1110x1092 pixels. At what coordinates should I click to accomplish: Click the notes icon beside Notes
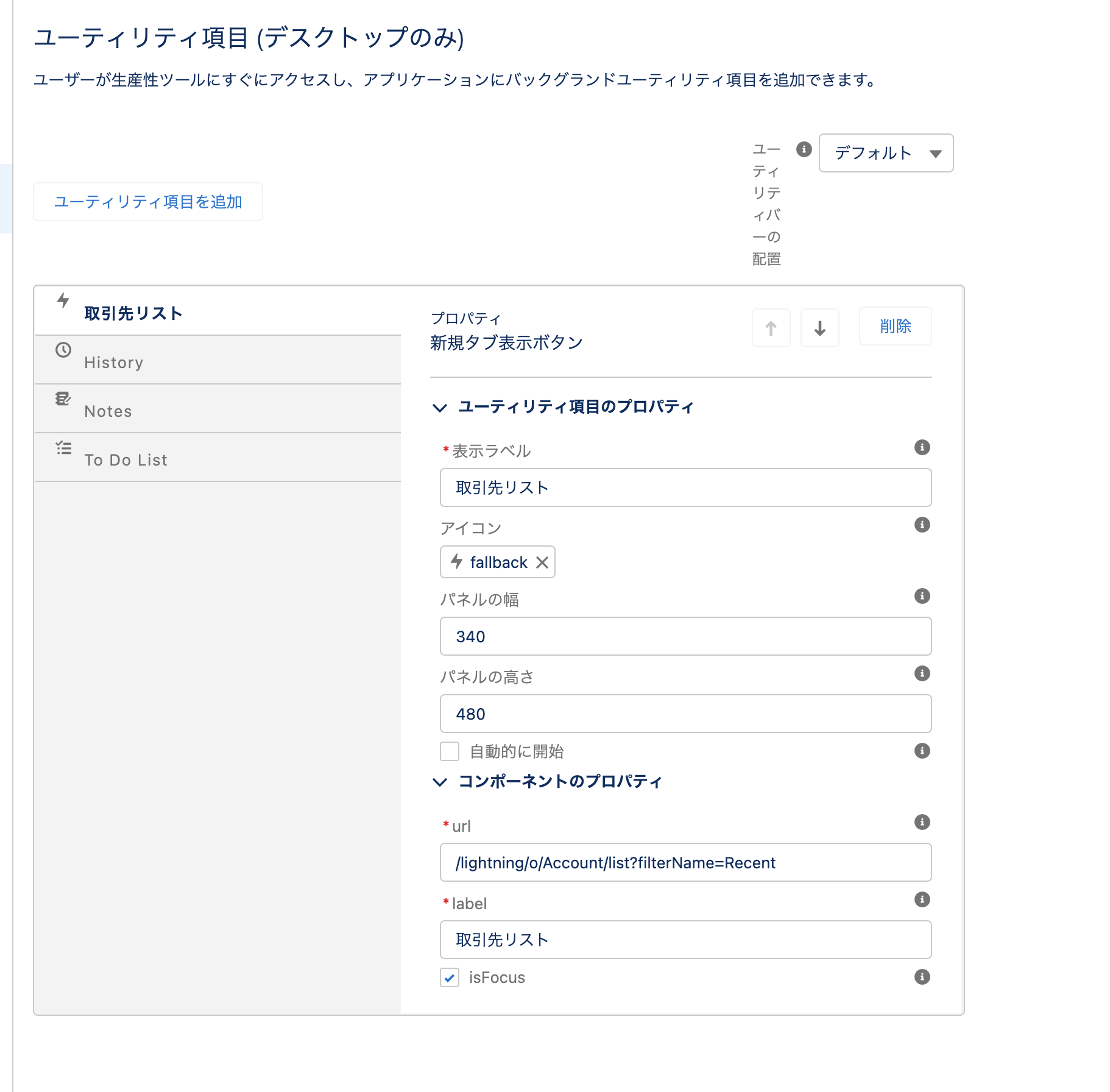pos(63,399)
